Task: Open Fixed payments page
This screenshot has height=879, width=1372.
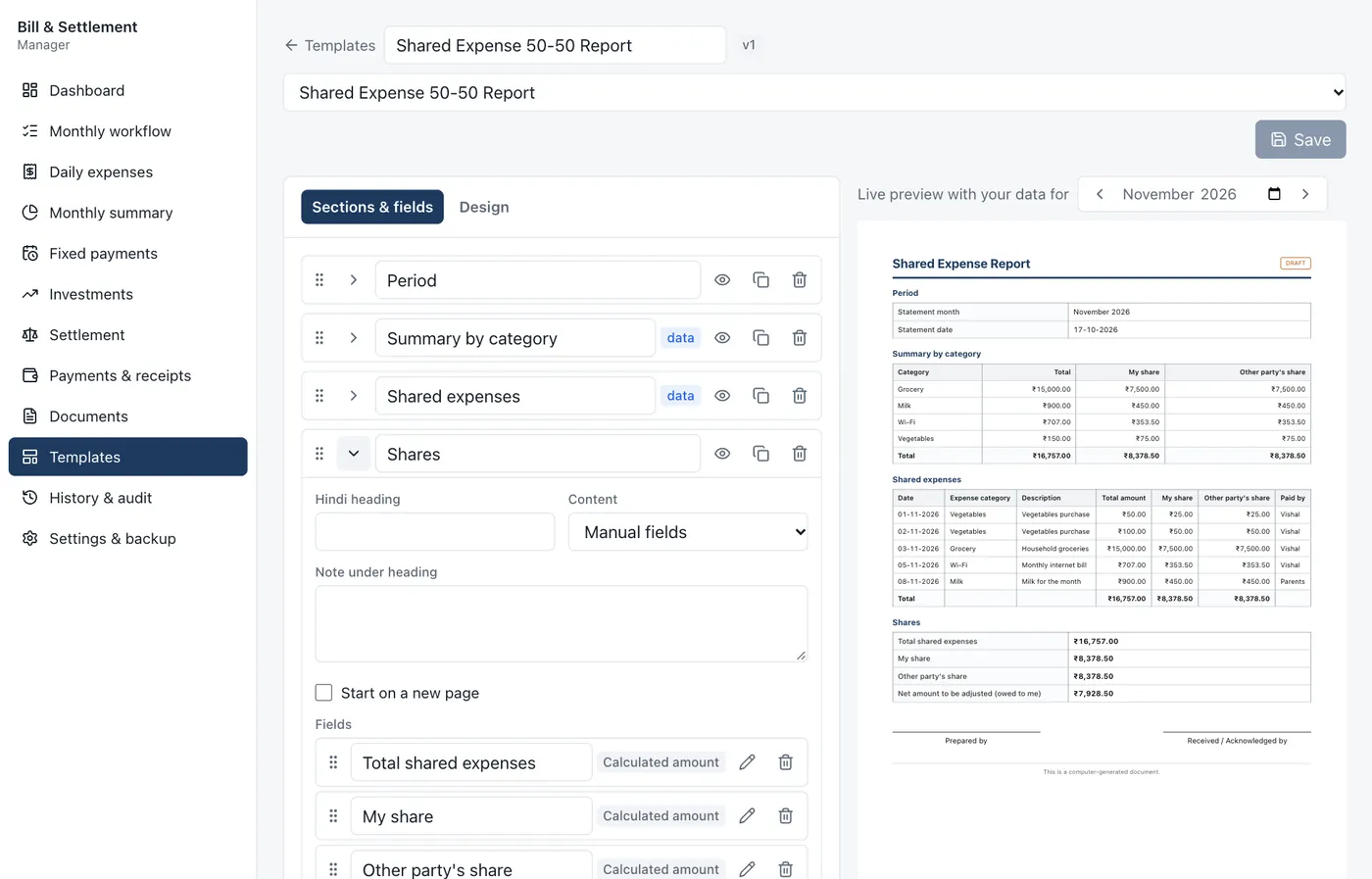Action: coord(128,254)
